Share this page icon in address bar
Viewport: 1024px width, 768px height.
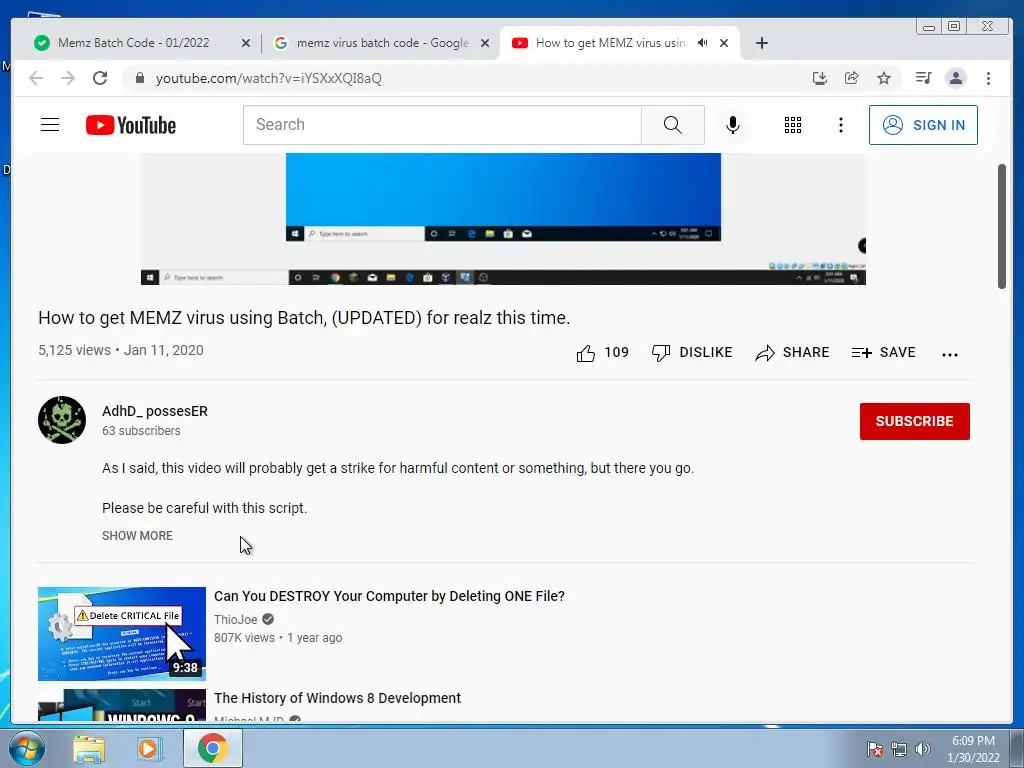pos(852,78)
